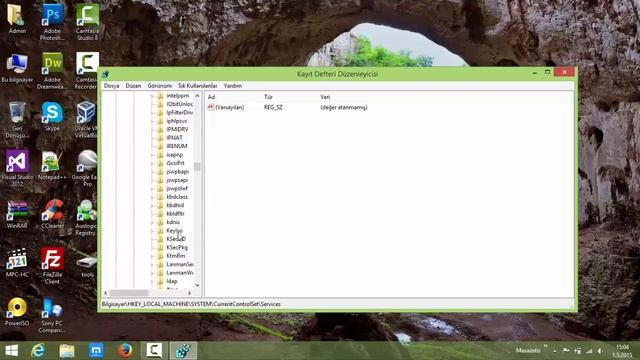This screenshot has width=640, height=360.
Task: Click the (değer atanmamış) data cell
Action: tap(344, 107)
